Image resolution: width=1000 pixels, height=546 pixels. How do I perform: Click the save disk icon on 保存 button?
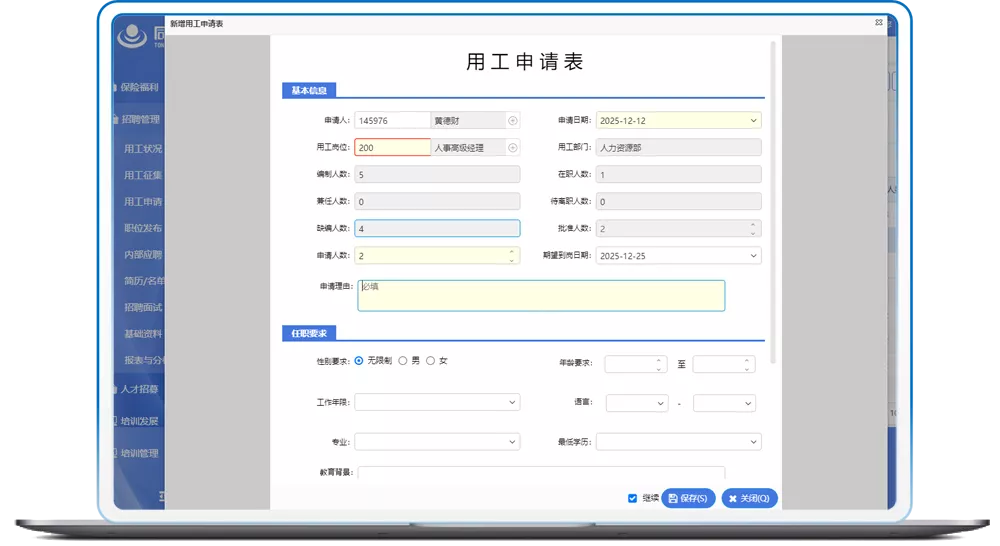(673, 499)
